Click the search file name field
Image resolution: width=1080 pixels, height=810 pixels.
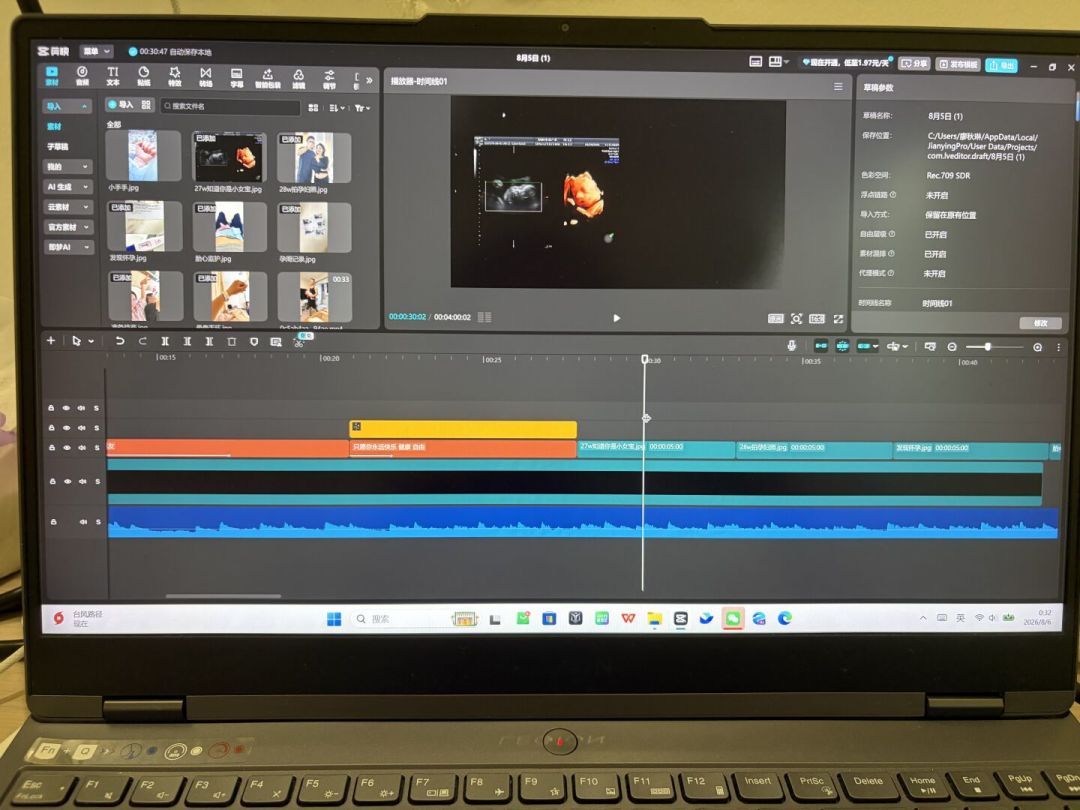[230, 106]
